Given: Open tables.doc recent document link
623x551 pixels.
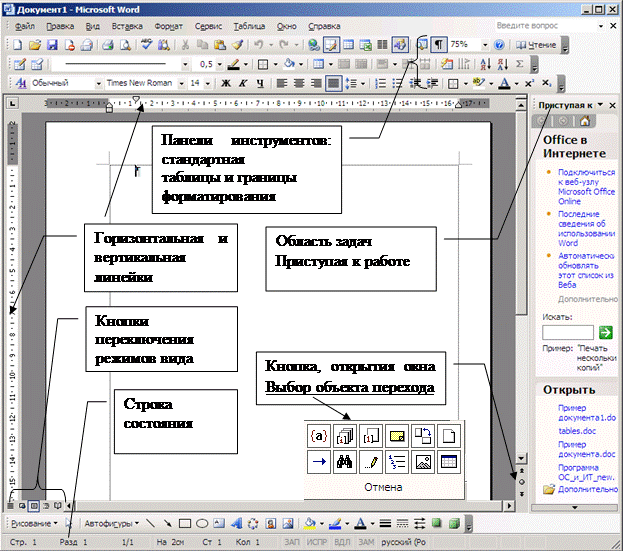Looking at the screenshot, I should pyautogui.click(x=577, y=431).
